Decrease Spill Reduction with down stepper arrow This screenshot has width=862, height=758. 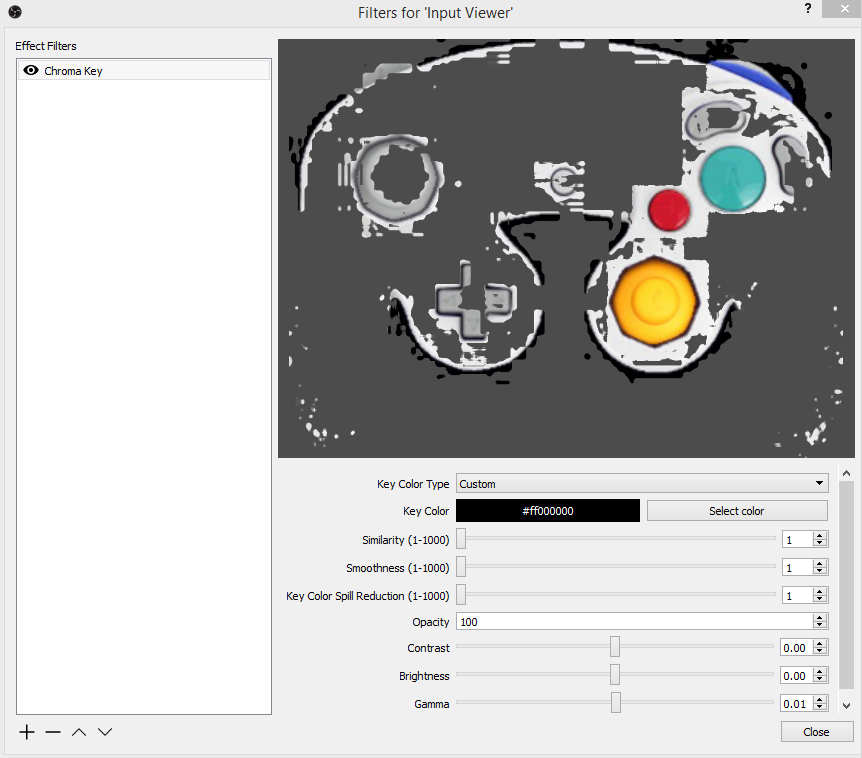pos(820,600)
